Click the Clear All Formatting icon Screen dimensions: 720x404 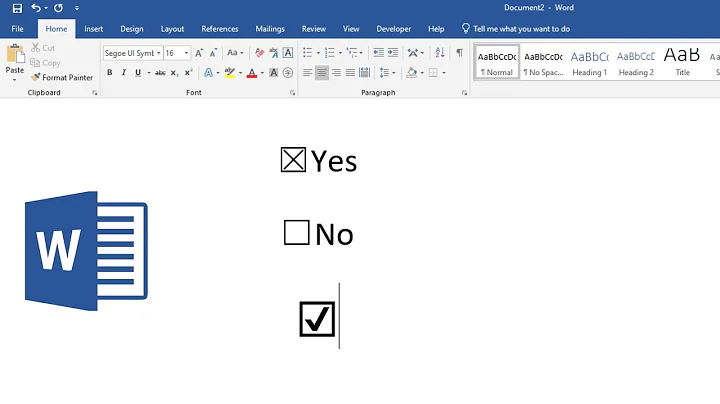tap(259, 53)
